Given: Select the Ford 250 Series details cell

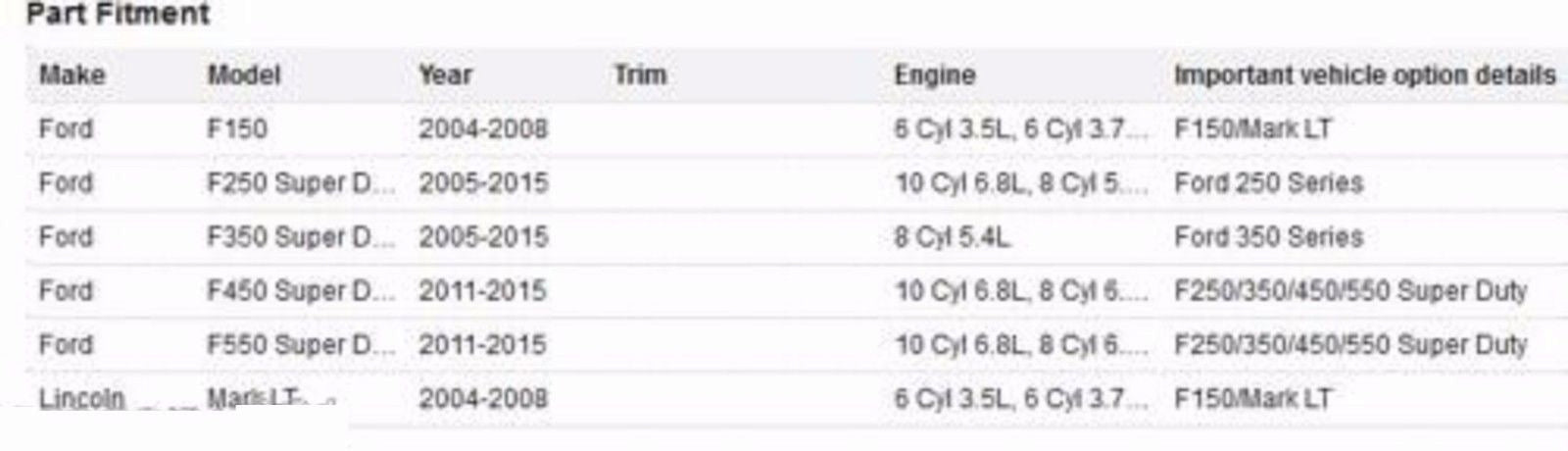Looking at the screenshot, I should (x=1268, y=183).
